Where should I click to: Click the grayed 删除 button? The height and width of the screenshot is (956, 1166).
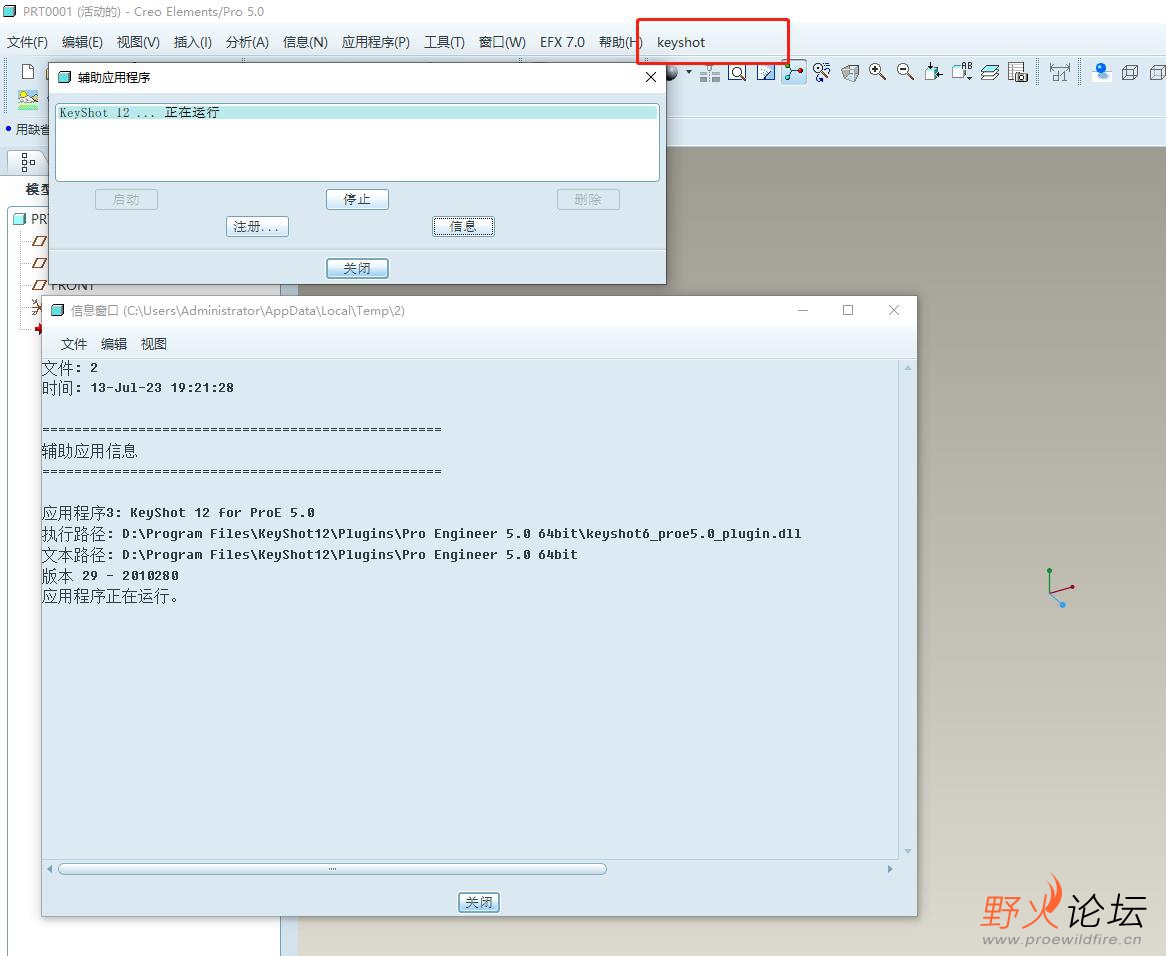(x=588, y=199)
